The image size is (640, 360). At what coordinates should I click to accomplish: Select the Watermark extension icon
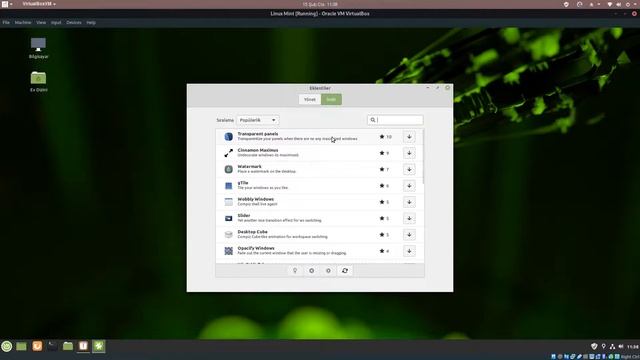coord(229,169)
